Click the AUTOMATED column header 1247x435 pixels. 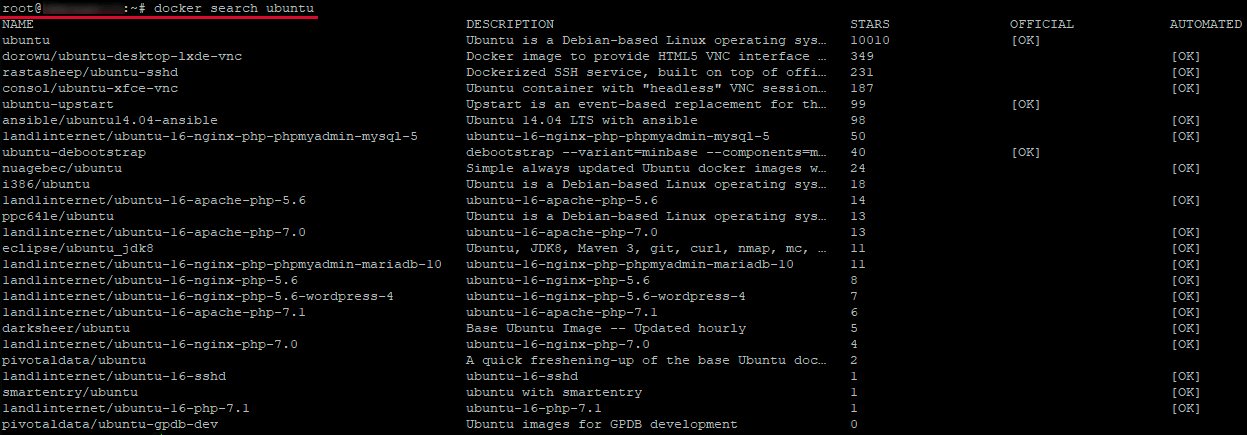click(x=1205, y=24)
